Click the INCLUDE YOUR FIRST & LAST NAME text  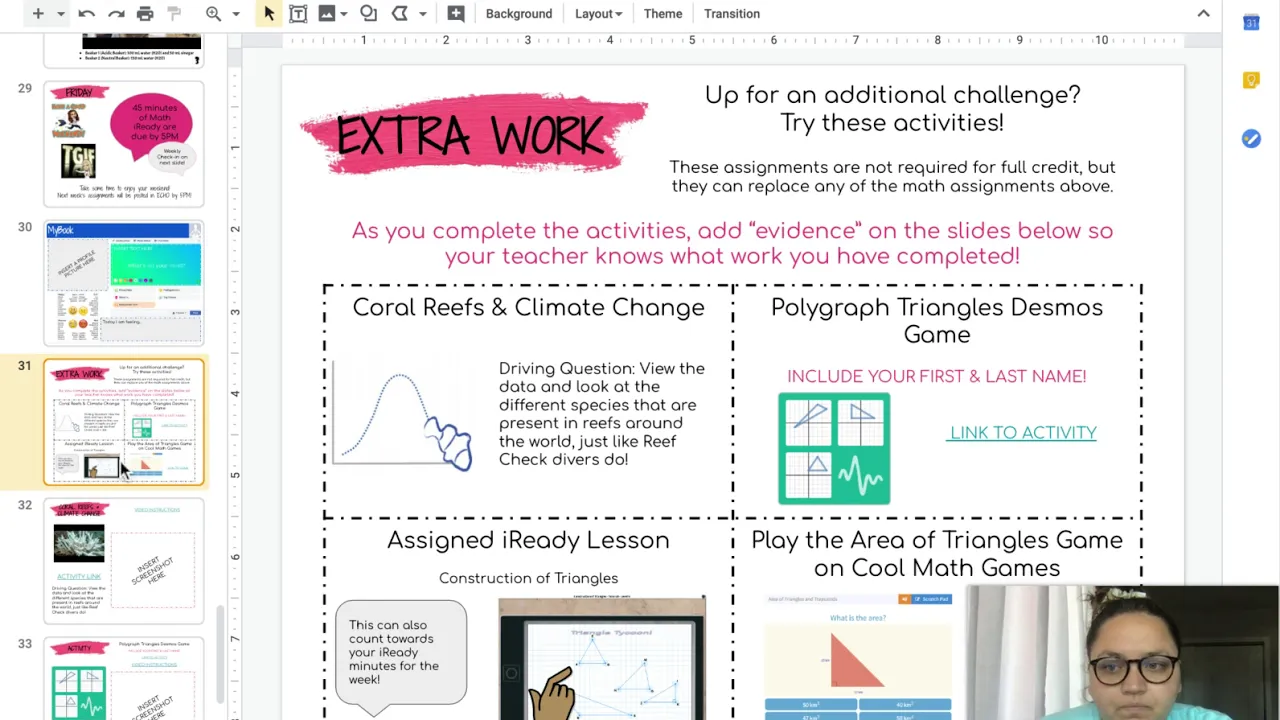coord(937,376)
